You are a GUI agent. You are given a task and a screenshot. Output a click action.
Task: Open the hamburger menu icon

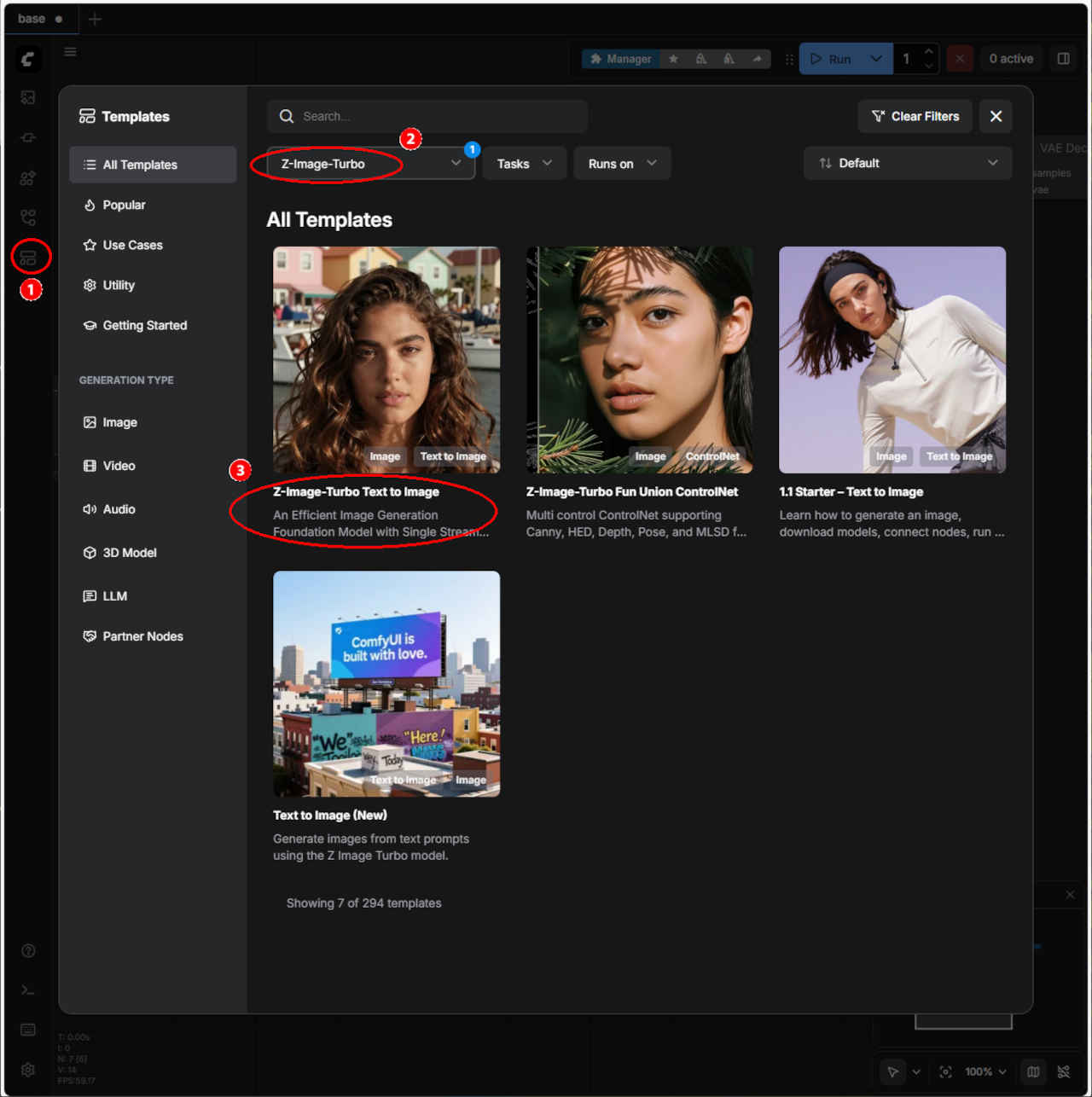click(x=71, y=52)
